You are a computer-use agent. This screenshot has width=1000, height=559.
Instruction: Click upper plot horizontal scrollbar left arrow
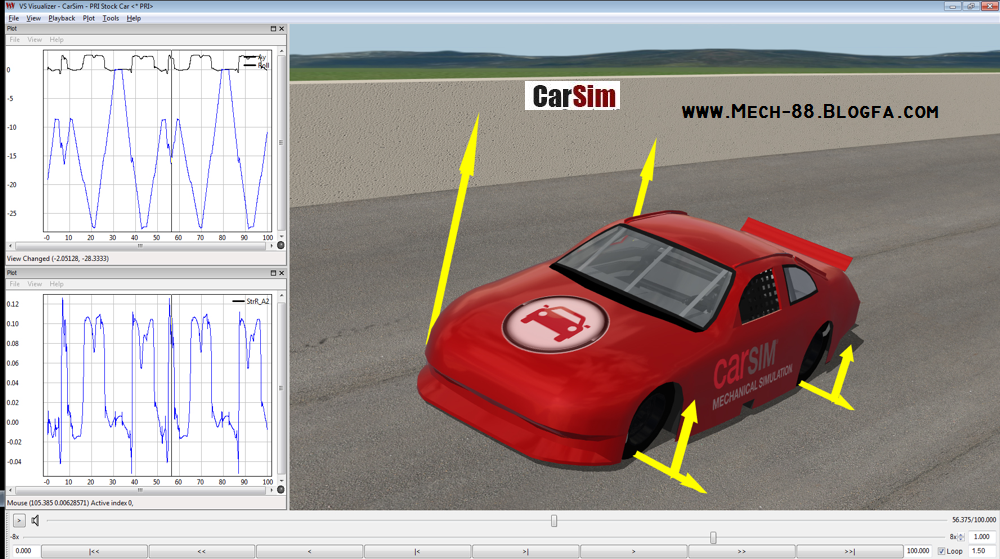pos(10,245)
